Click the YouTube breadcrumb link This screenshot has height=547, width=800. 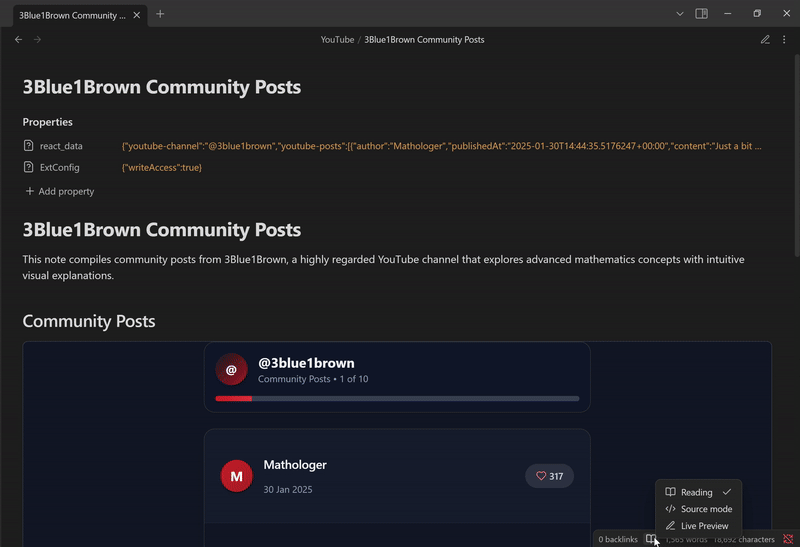coord(337,40)
